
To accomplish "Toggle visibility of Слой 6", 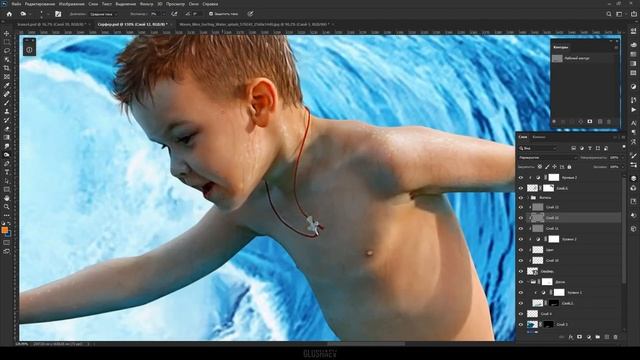I will 520,188.
